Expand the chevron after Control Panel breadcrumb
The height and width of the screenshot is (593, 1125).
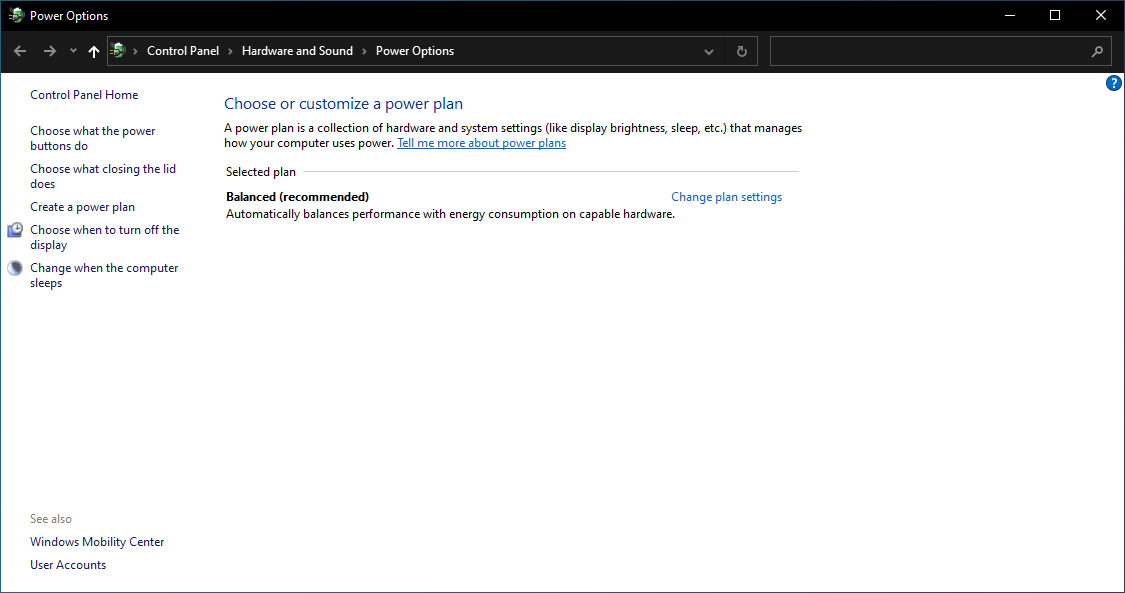[230, 51]
